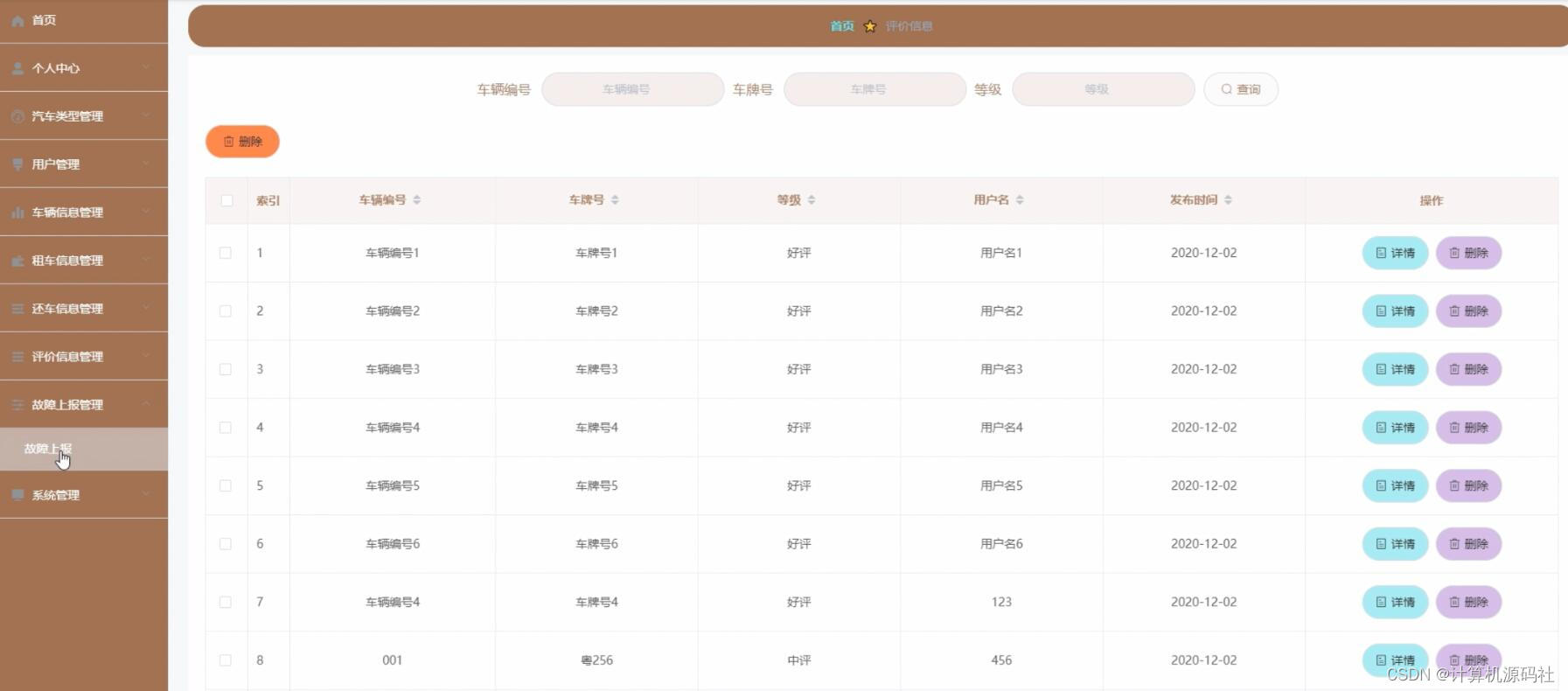1568x691 pixels.
Task: Click the 查询 search button
Action: [1241, 89]
